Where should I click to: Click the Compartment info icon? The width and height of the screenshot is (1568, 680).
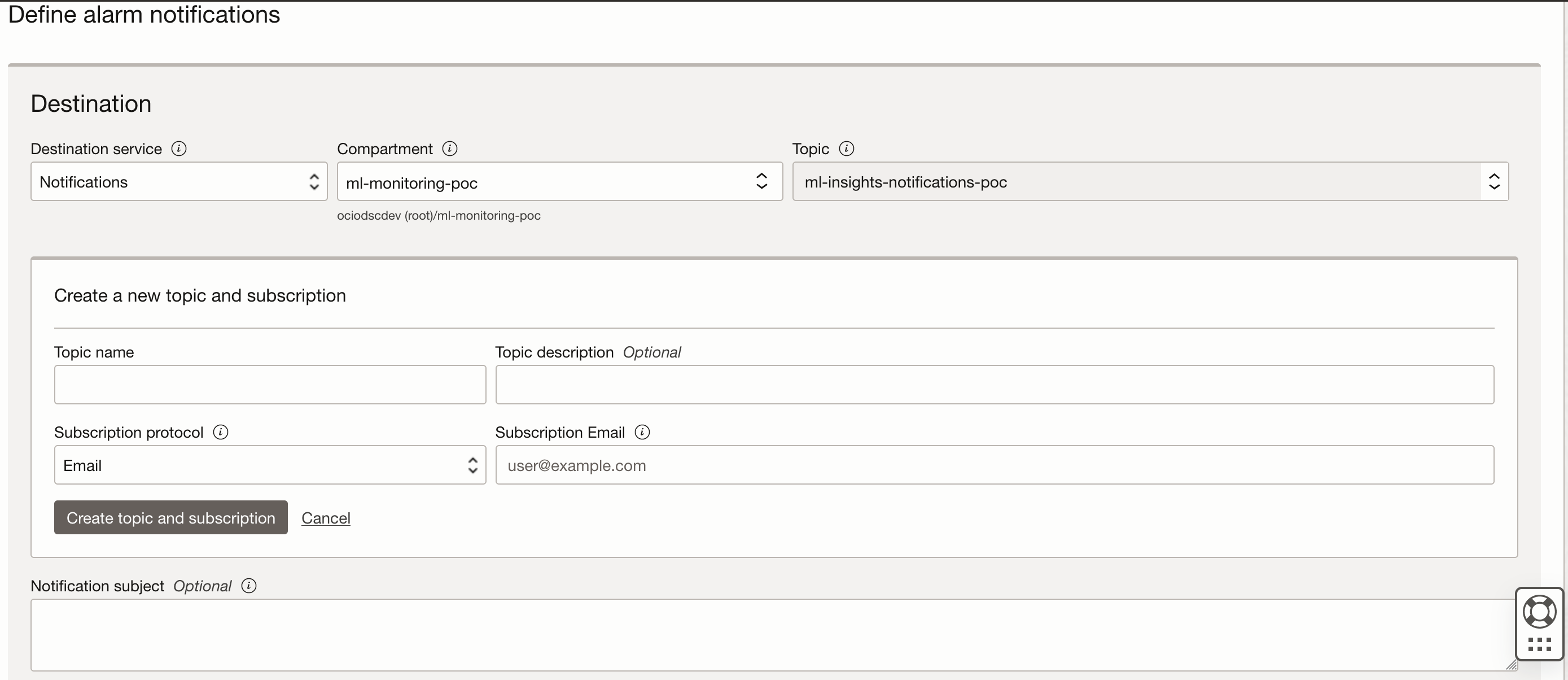click(449, 148)
